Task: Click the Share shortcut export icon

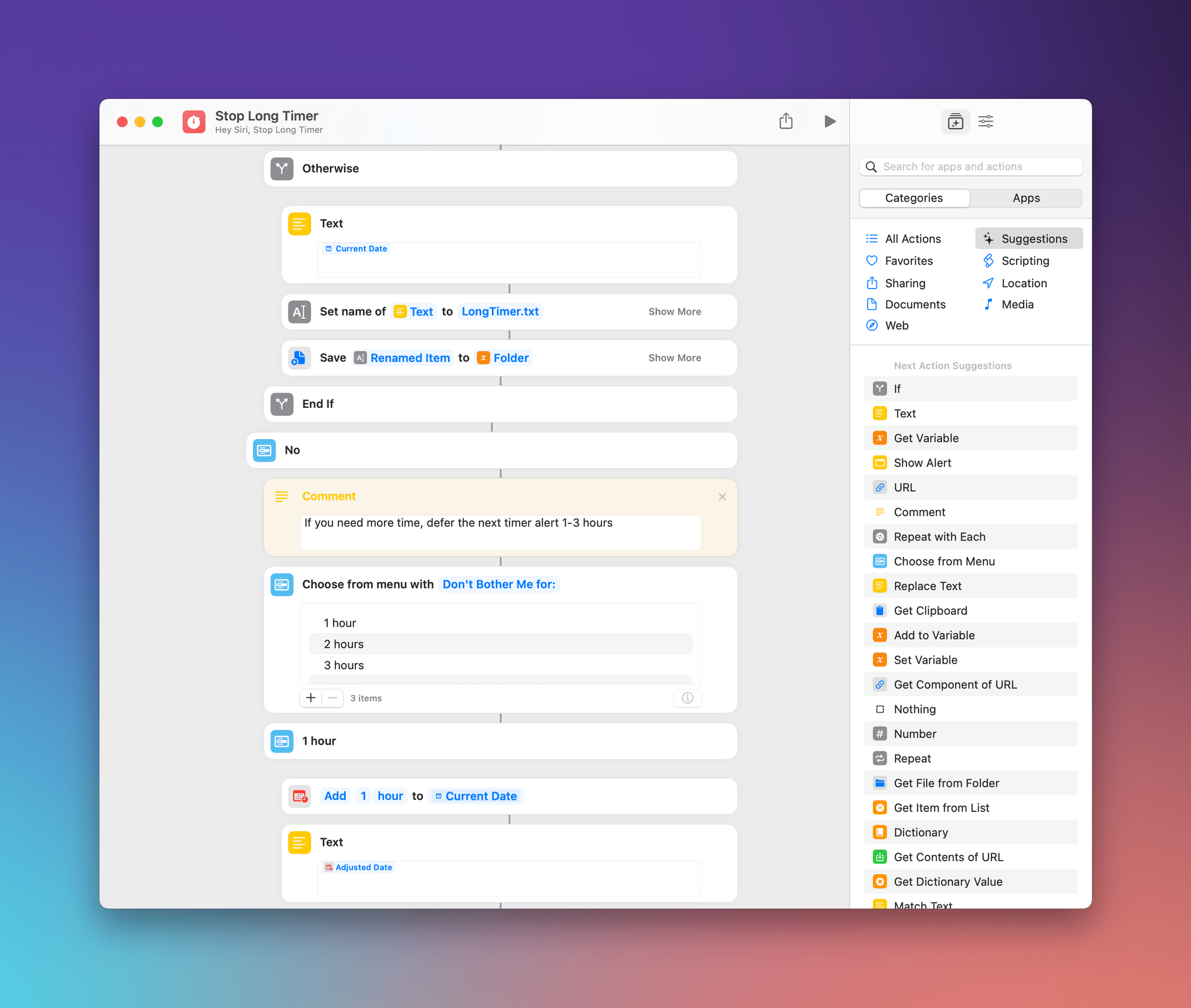Action: pos(786,121)
